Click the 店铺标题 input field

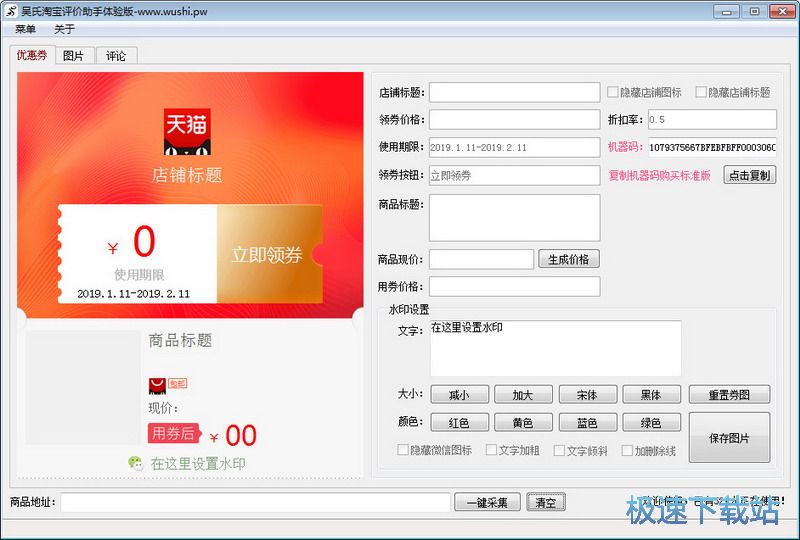click(x=514, y=93)
